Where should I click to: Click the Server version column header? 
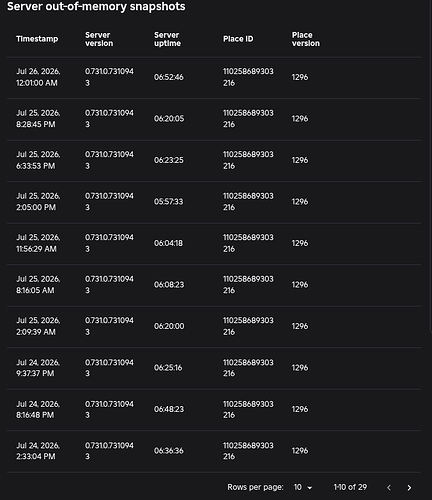tap(99, 39)
